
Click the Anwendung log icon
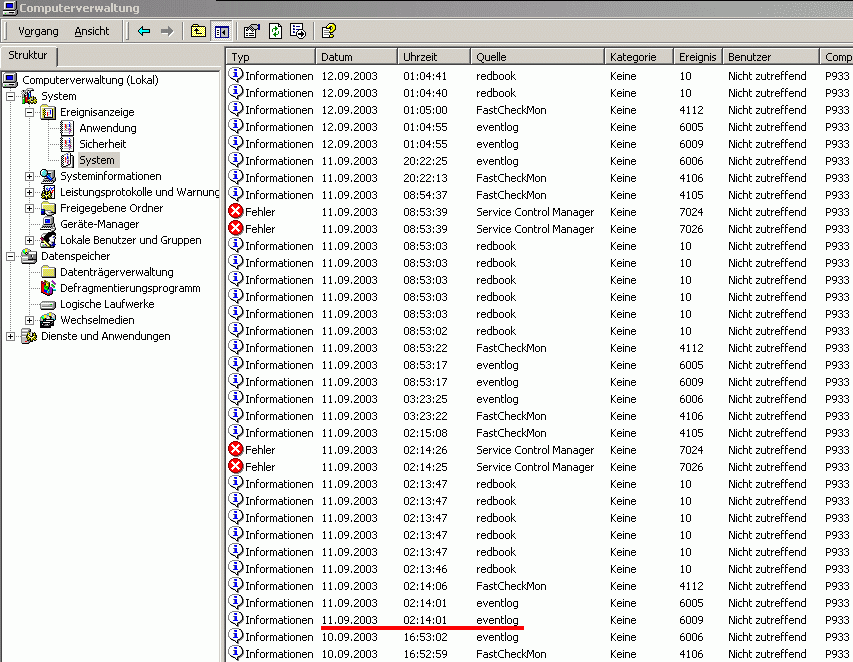67,128
